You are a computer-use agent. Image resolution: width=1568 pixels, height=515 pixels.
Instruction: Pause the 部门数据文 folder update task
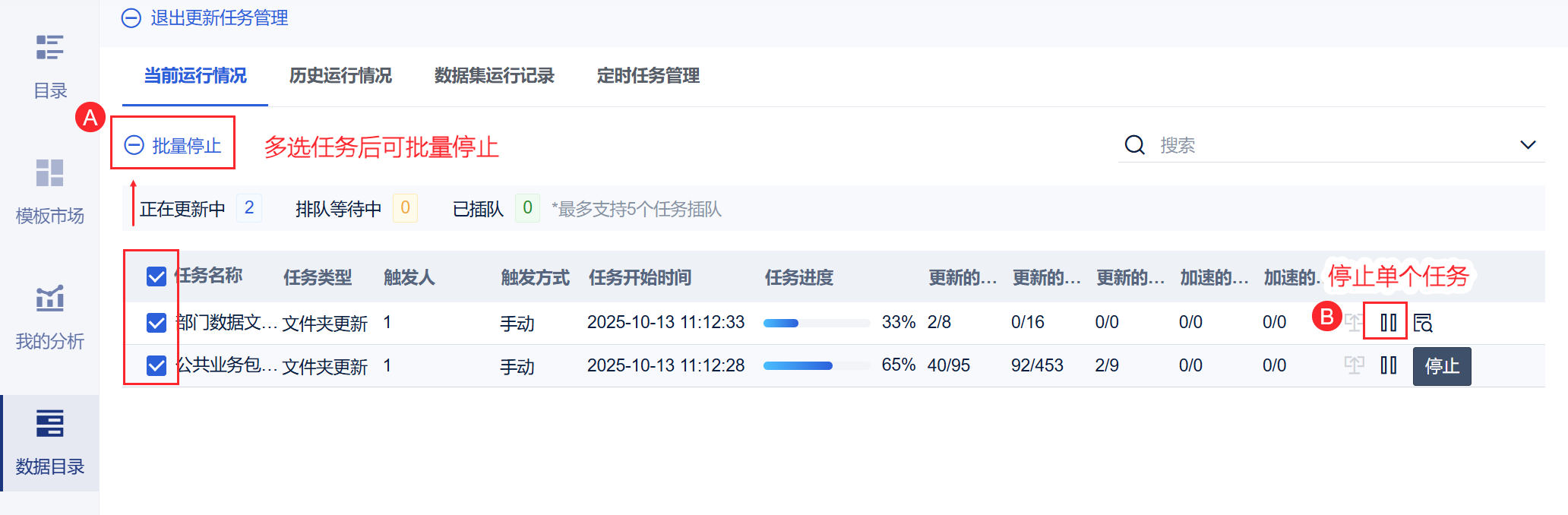tap(1389, 323)
